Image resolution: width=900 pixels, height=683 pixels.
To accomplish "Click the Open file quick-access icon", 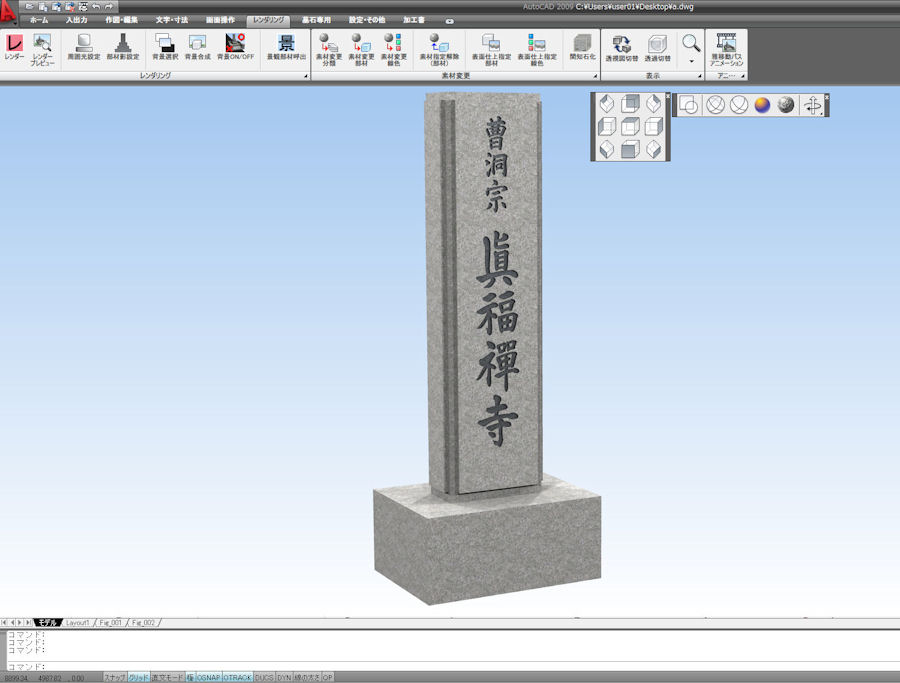I will 29,7.
